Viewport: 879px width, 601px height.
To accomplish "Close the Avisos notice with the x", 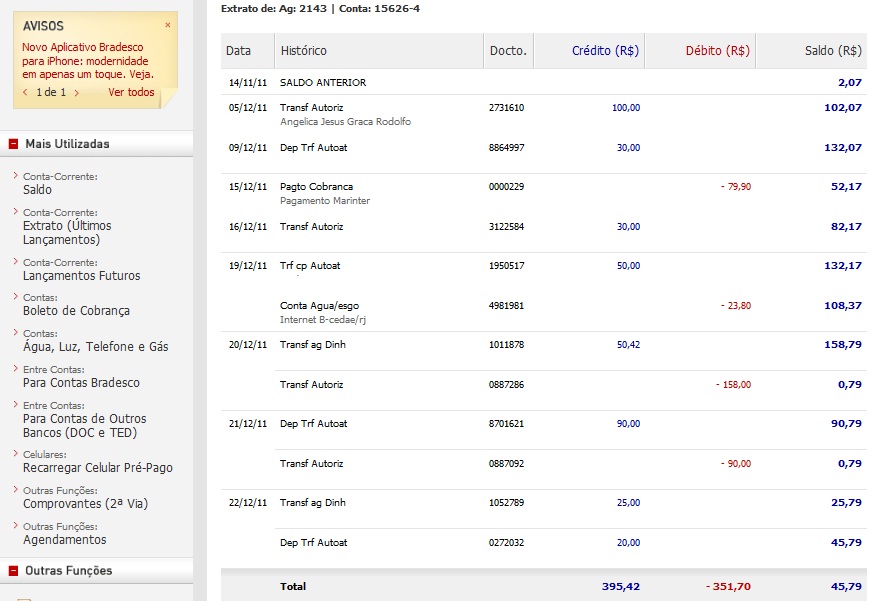I will click(x=168, y=25).
